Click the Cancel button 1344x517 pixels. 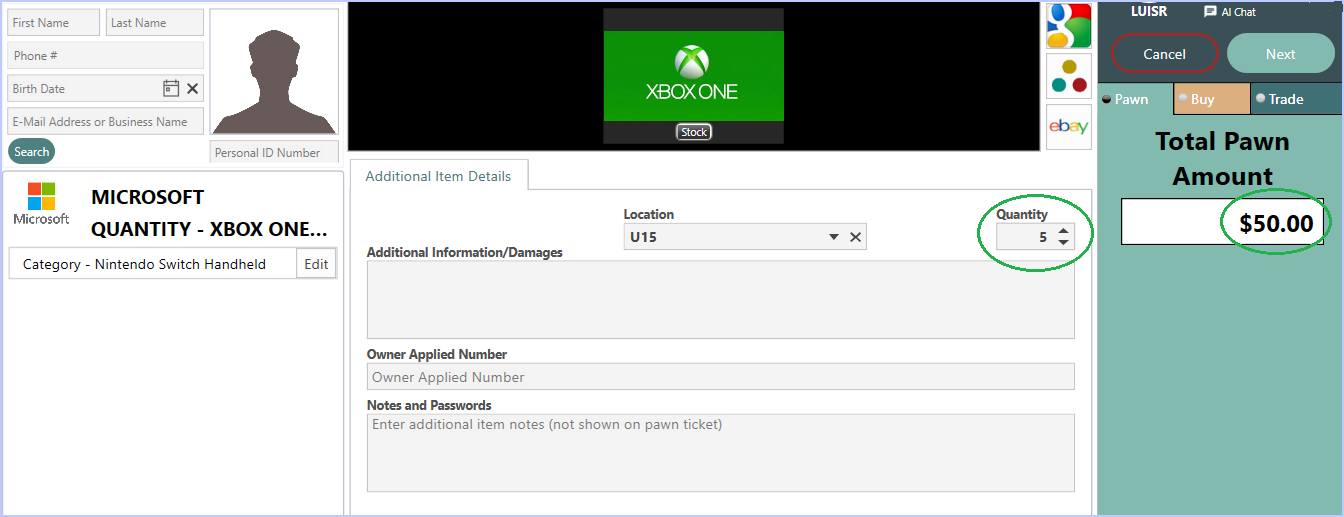pos(1165,54)
